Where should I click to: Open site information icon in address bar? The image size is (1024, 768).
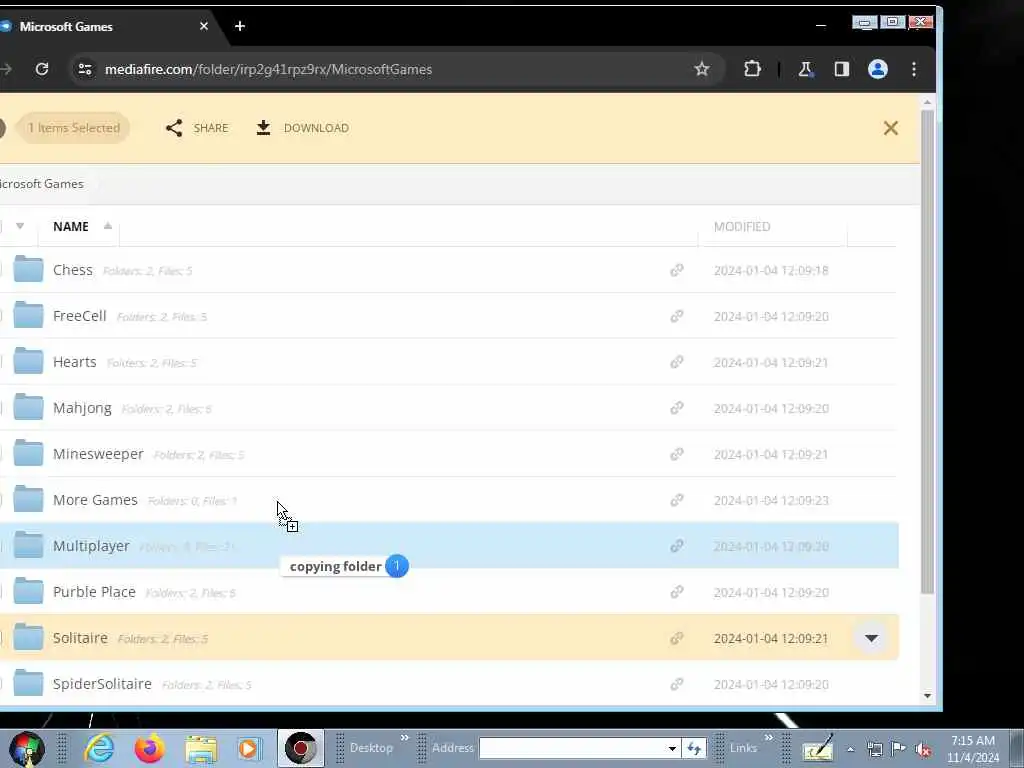click(85, 69)
